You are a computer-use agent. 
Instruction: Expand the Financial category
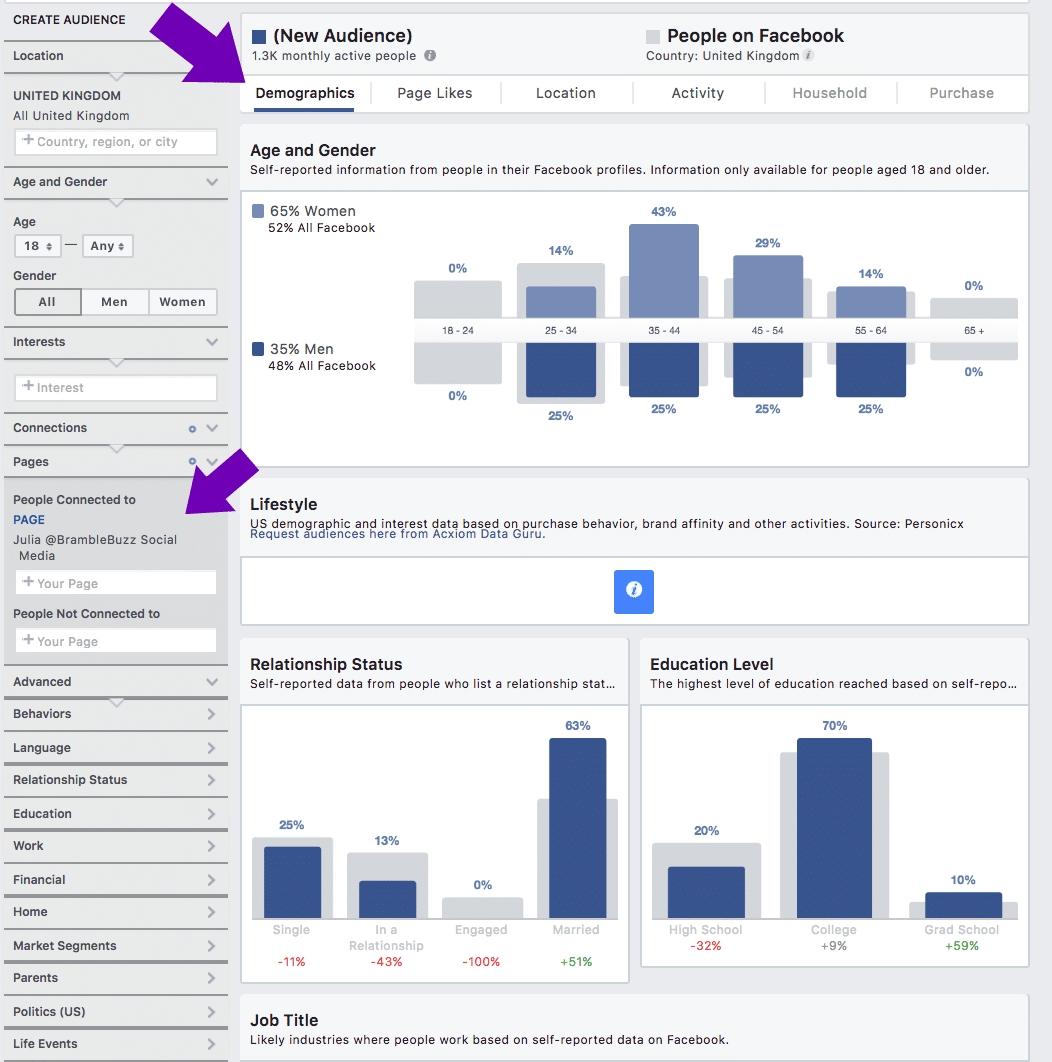click(116, 880)
